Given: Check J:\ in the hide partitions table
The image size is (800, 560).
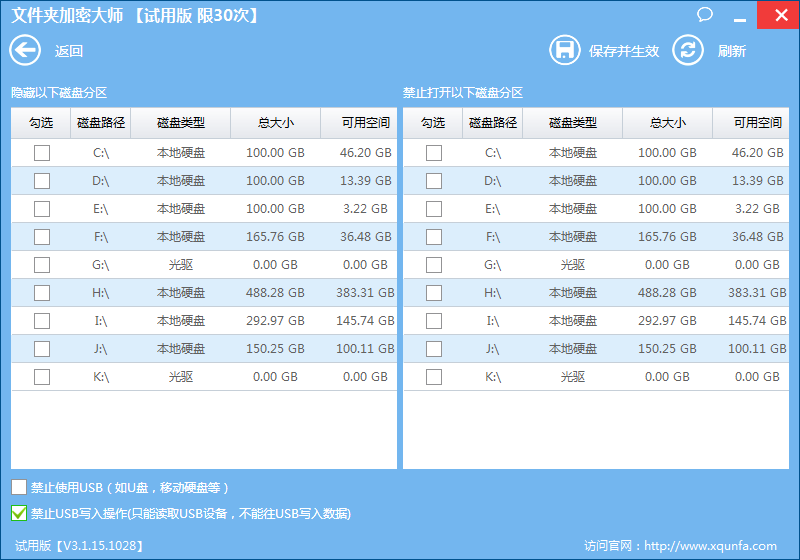Looking at the screenshot, I should click(42, 349).
